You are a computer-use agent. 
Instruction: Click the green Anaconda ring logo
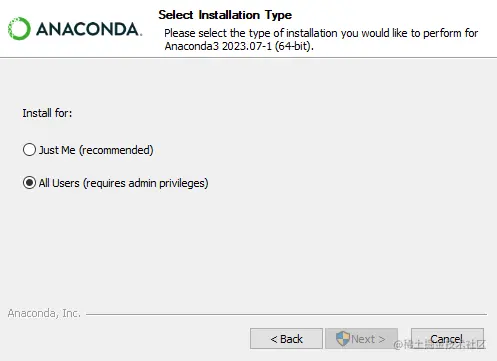tap(19, 29)
